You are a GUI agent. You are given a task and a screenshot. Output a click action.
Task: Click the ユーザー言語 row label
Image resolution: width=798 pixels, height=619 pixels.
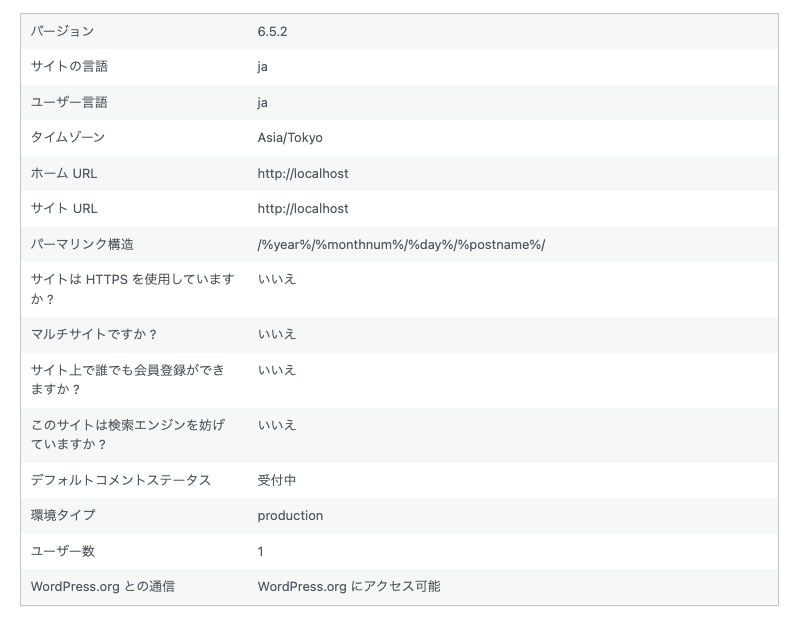pos(69,102)
